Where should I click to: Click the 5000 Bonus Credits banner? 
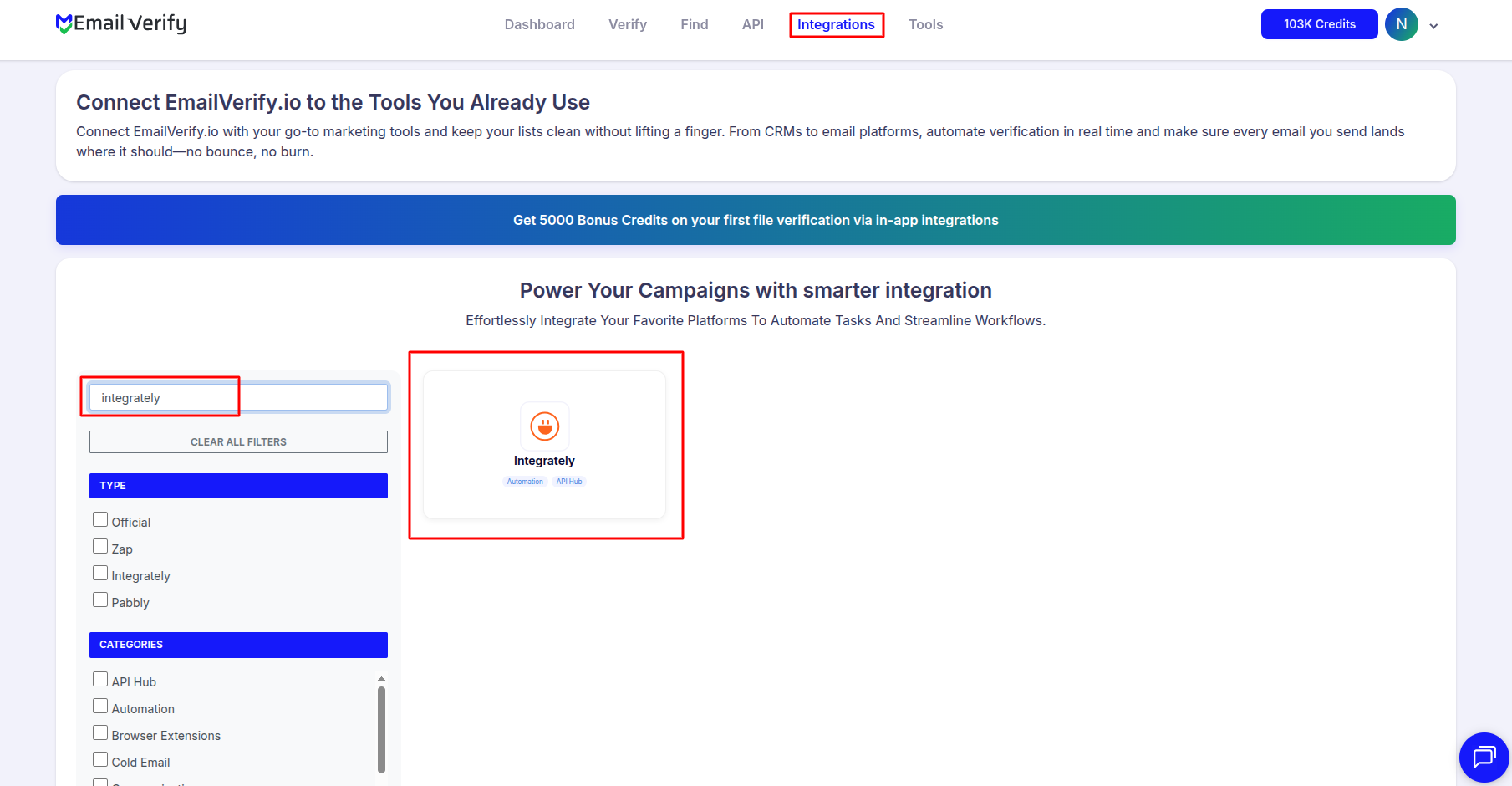click(756, 220)
